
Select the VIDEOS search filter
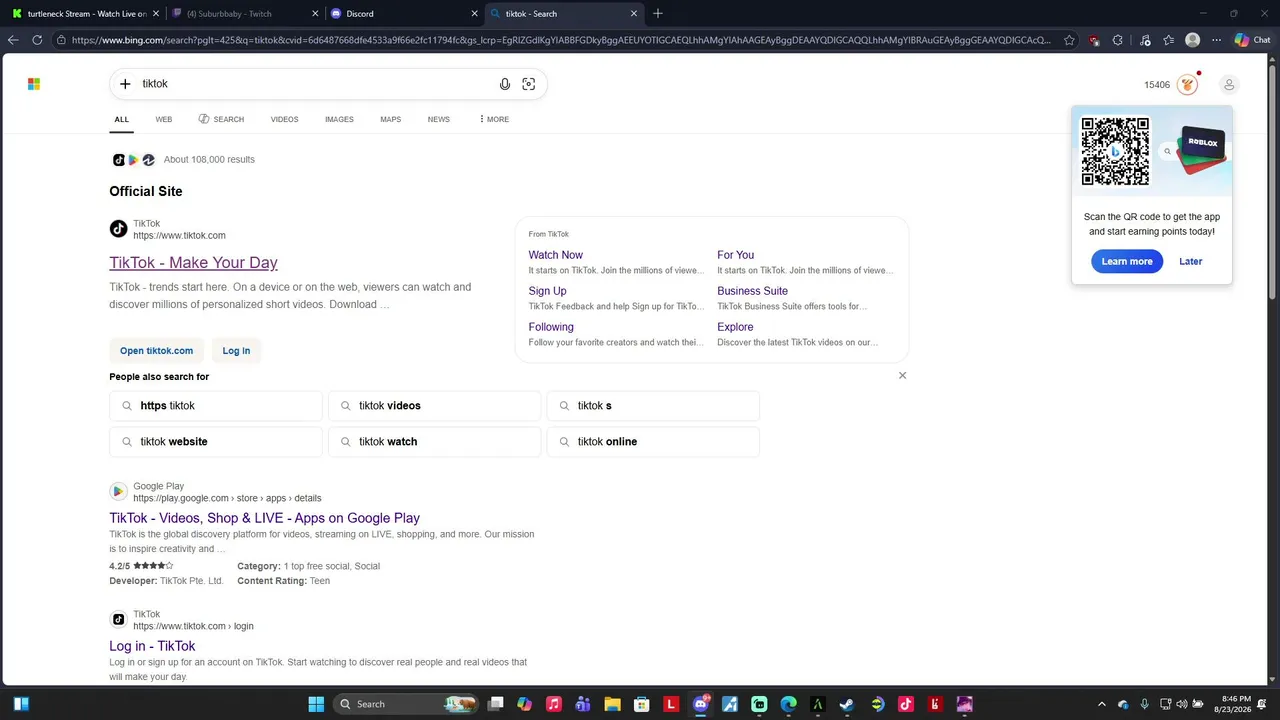[x=284, y=119]
